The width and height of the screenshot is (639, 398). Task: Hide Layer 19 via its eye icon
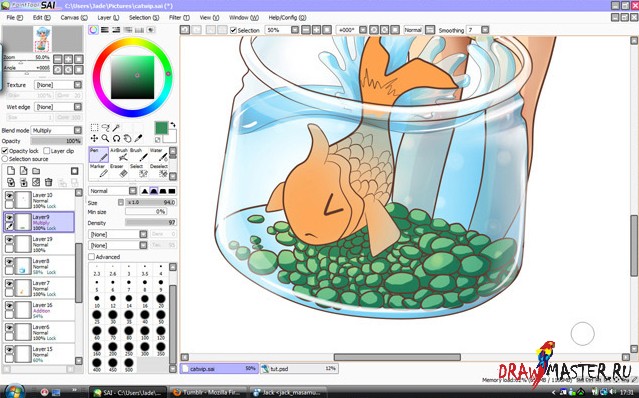point(9,240)
